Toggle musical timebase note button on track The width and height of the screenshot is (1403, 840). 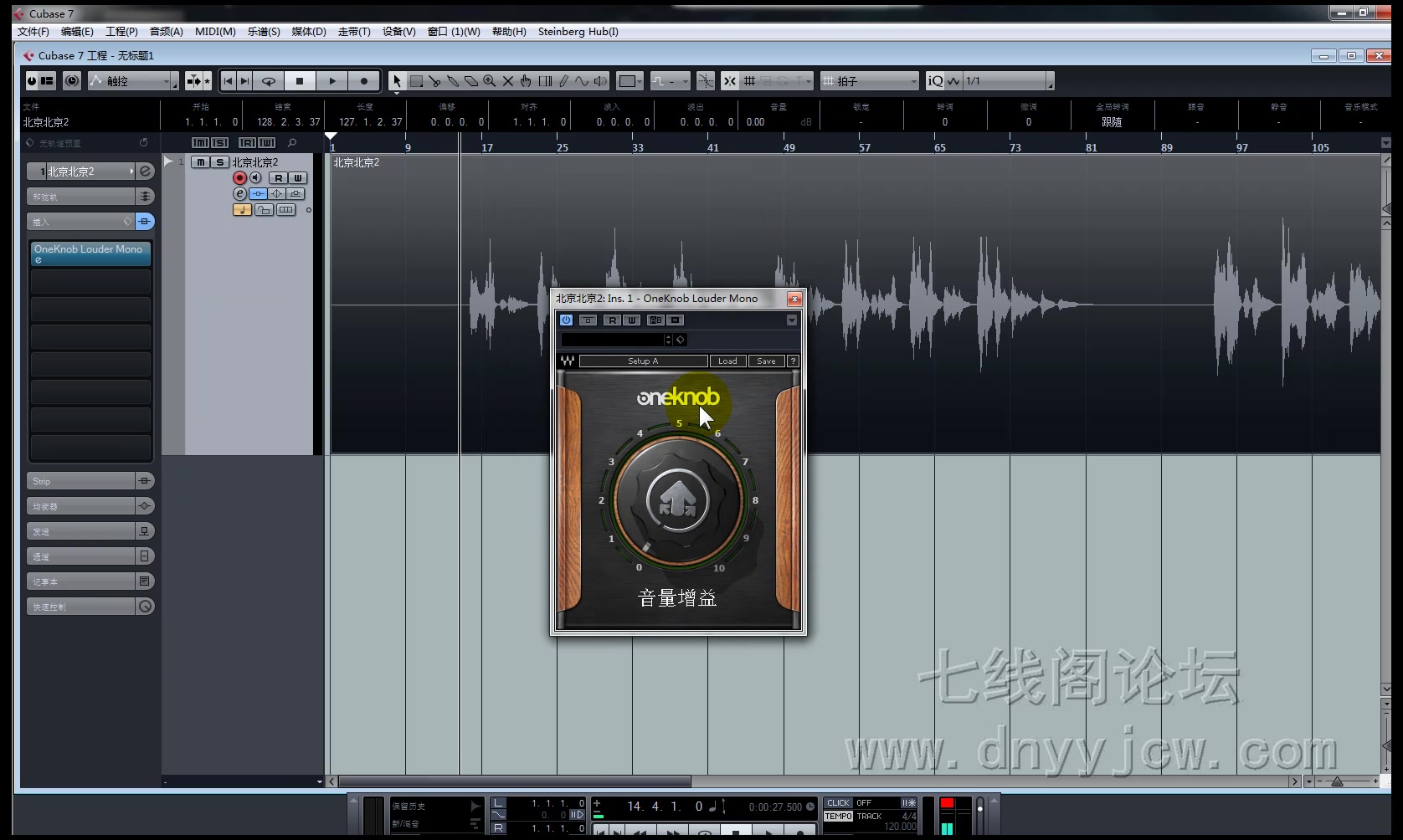coord(242,210)
